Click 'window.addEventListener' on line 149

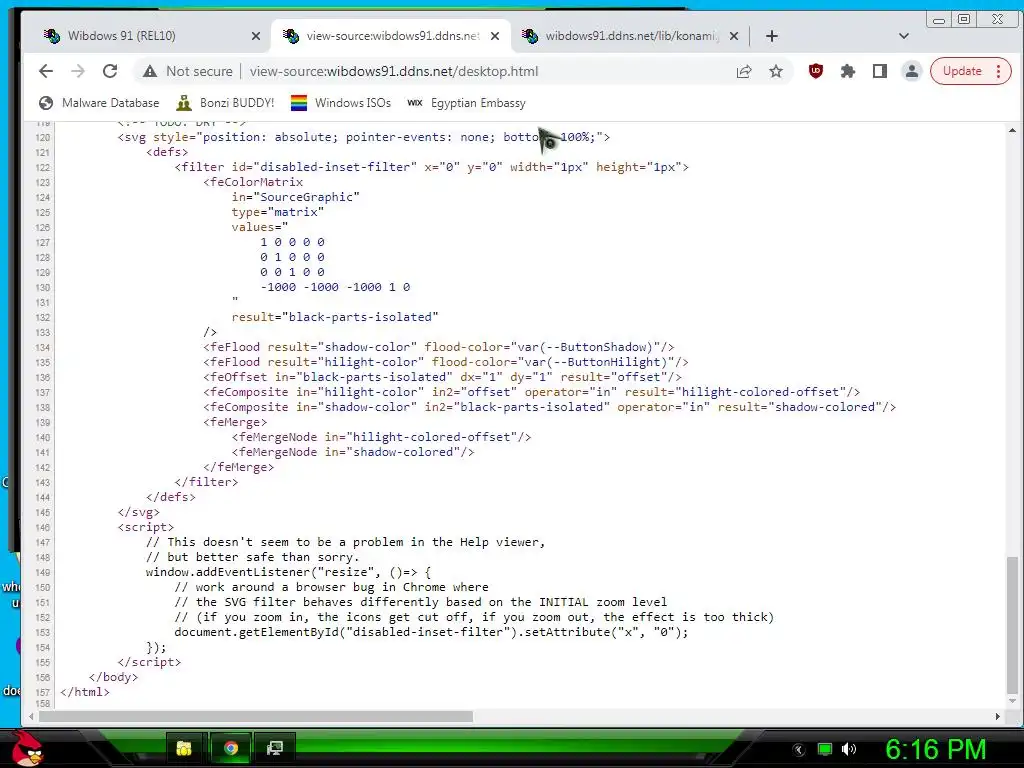[227, 573]
